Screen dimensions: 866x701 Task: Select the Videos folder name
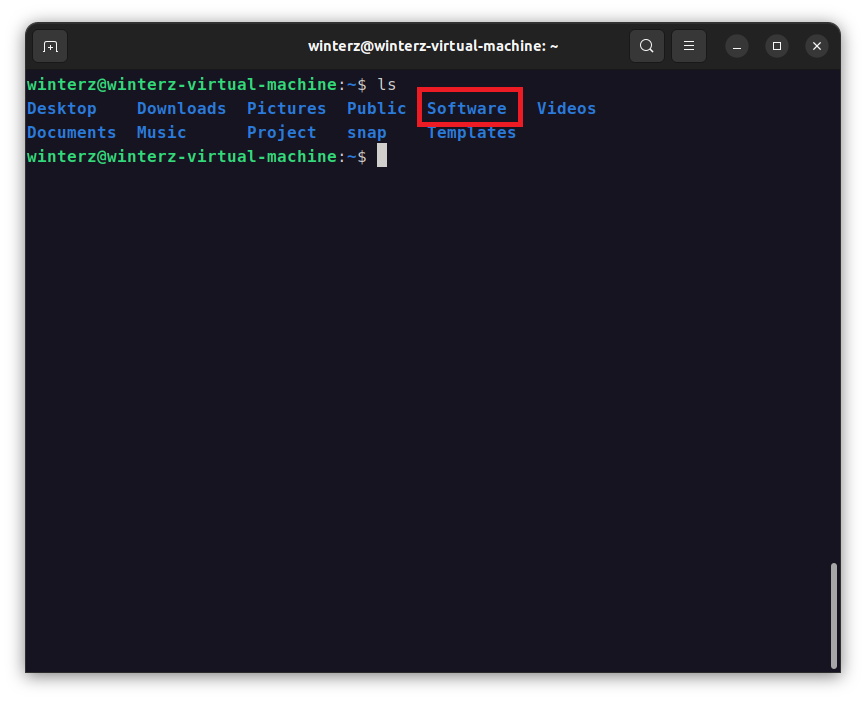[566, 108]
